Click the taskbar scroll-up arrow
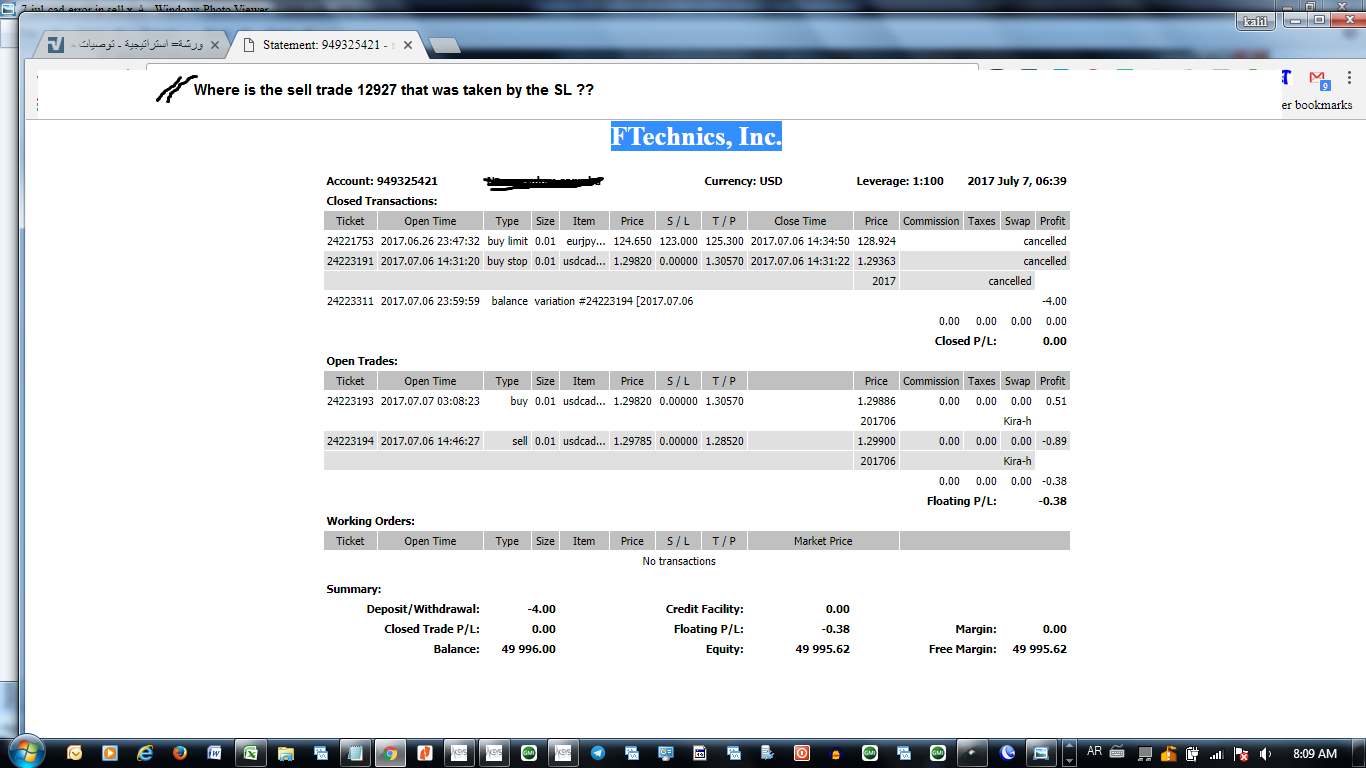Viewport: 1366px width, 768px height. pos(1069,746)
